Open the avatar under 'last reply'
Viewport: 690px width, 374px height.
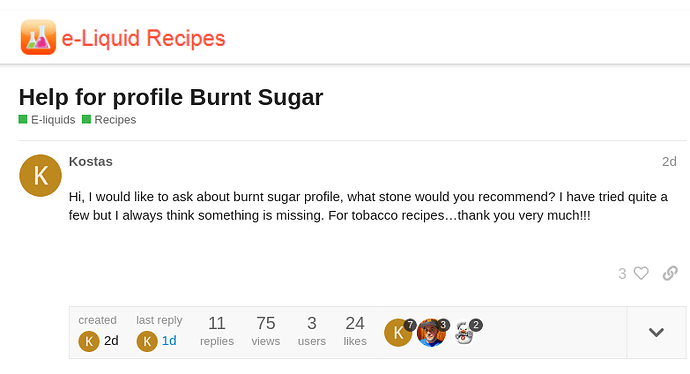[x=147, y=341]
